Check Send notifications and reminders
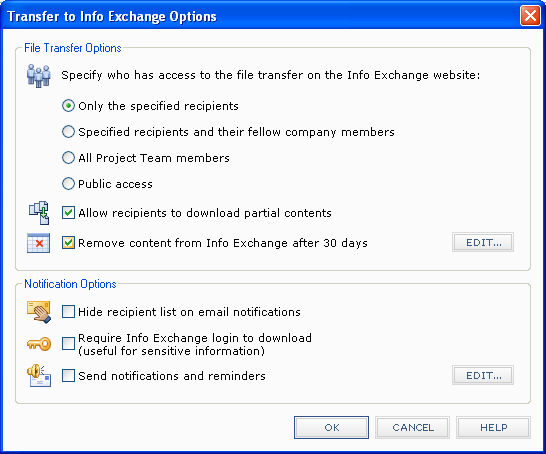The width and height of the screenshot is (546, 454). (68, 376)
